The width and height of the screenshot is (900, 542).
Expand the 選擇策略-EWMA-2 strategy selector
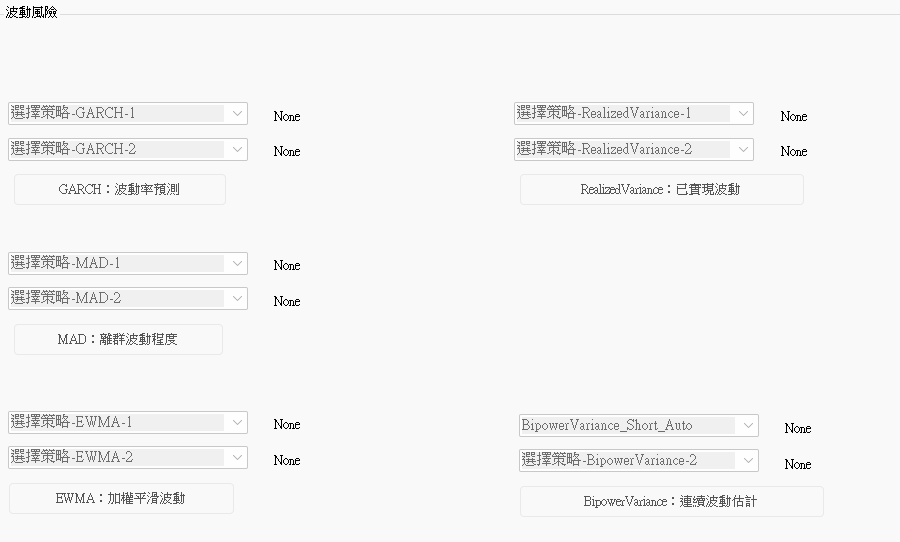click(127, 458)
